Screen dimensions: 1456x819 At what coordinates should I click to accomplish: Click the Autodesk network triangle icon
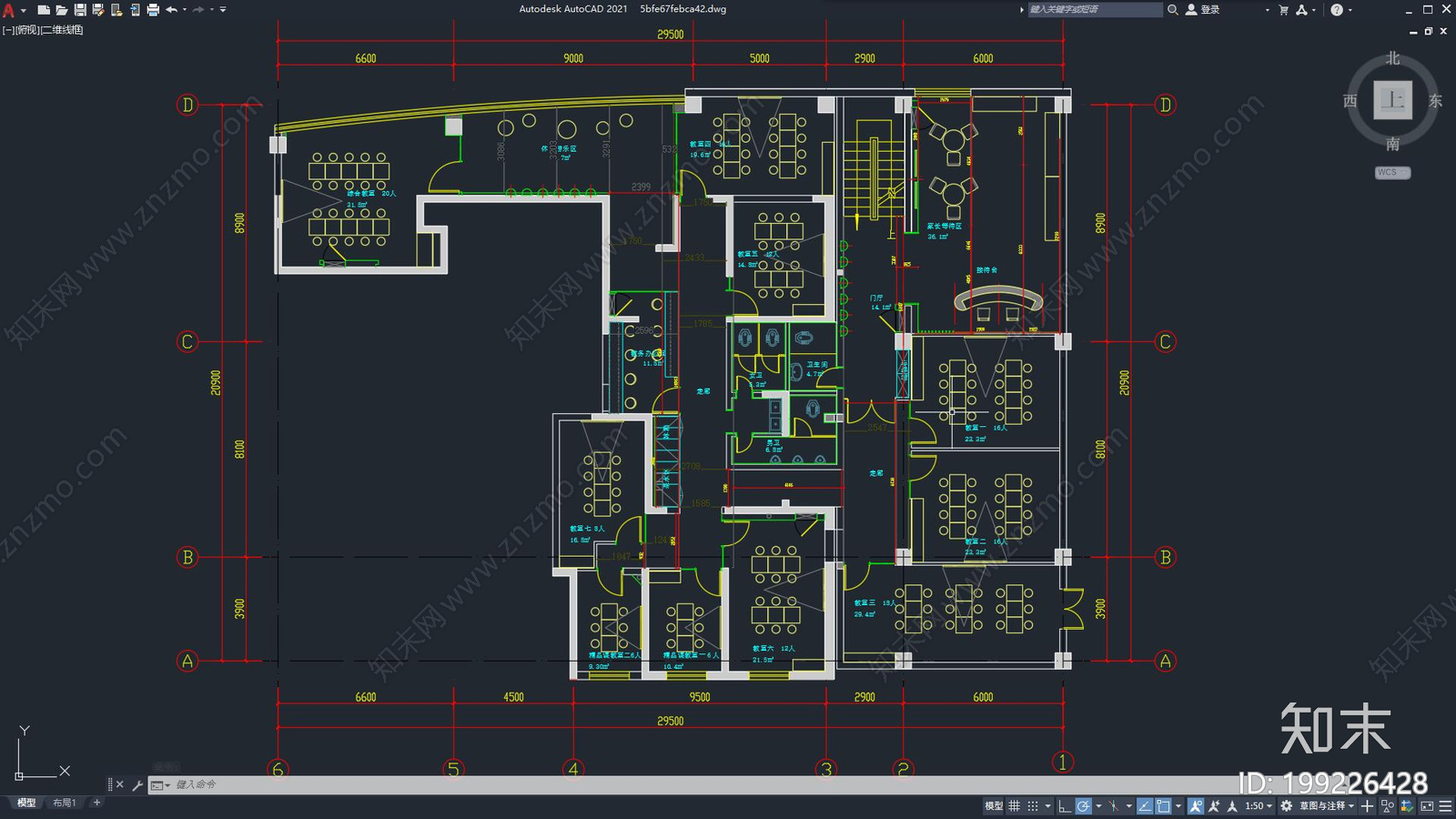coord(1301,9)
